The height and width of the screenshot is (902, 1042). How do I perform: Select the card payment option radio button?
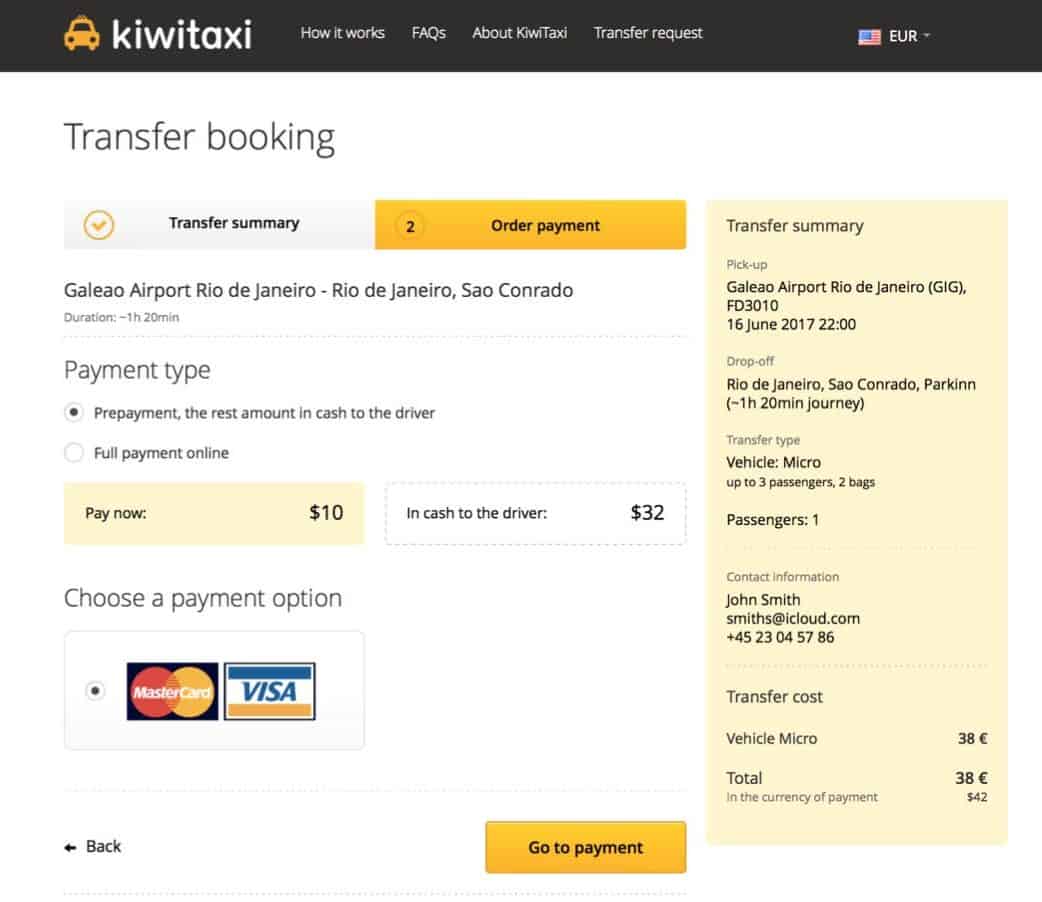point(95,690)
